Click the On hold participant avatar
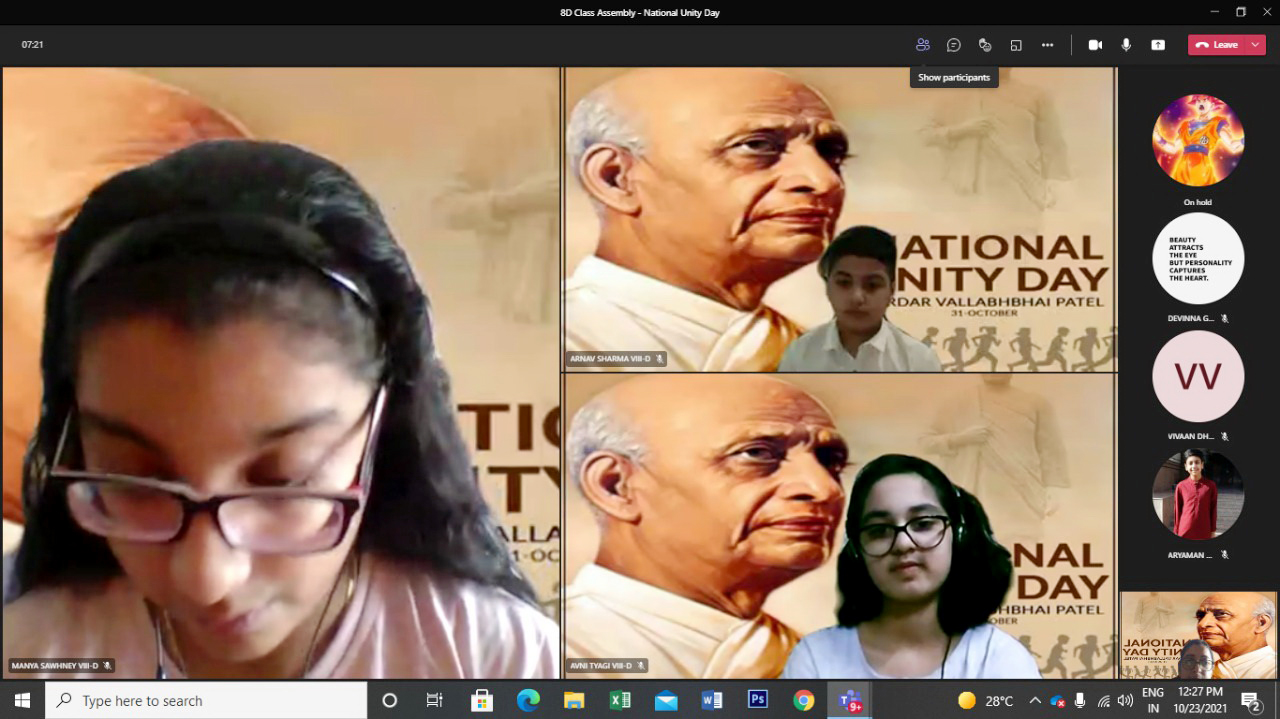The height and width of the screenshot is (719, 1280). [1198, 140]
